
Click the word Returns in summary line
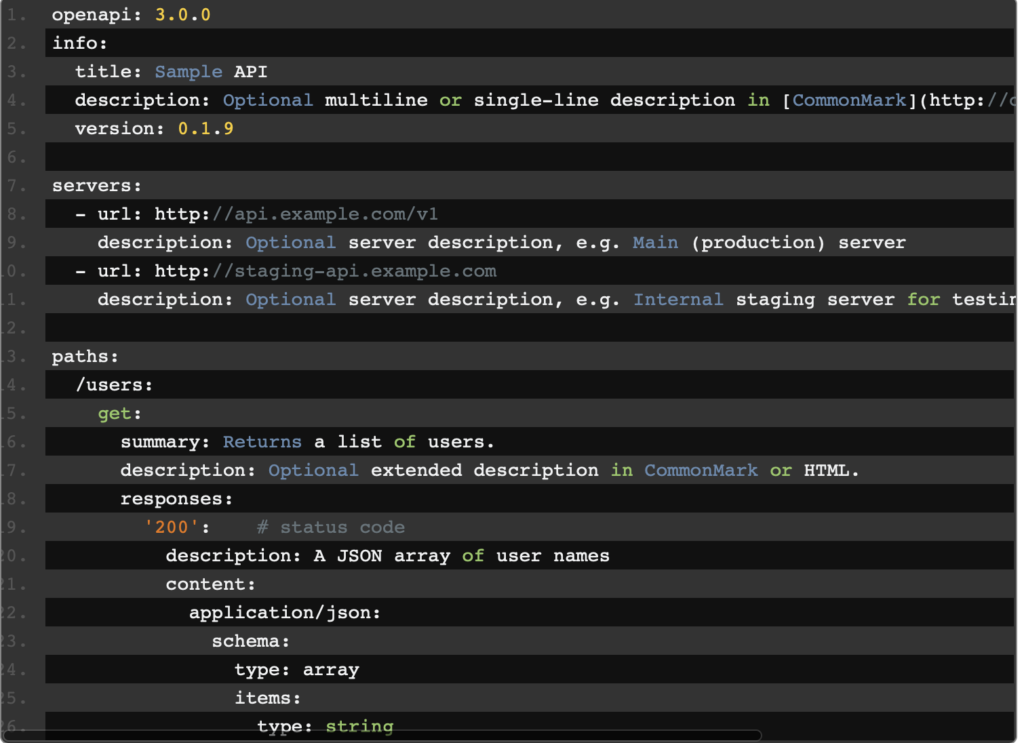(261, 442)
